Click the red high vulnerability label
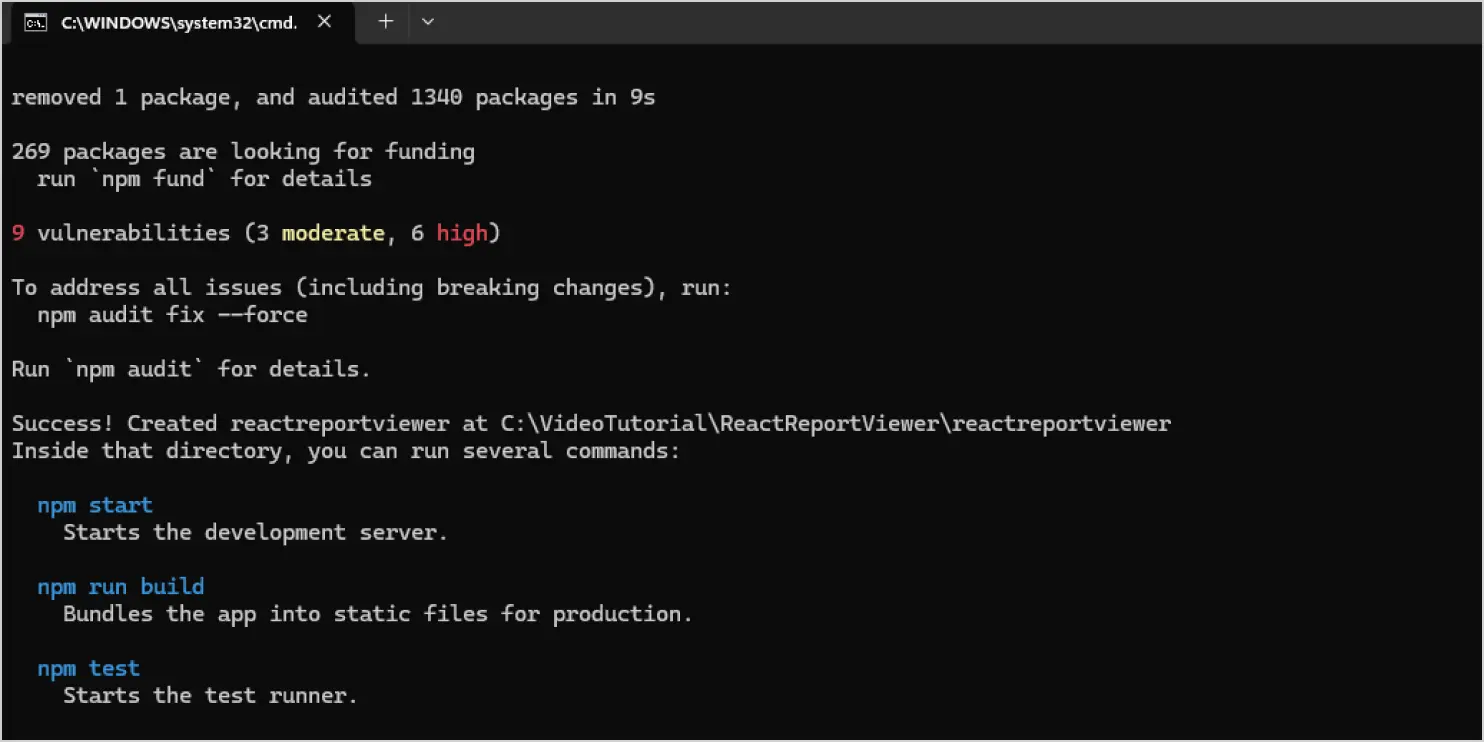The height and width of the screenshot is (742, 1484). [462, 232]
